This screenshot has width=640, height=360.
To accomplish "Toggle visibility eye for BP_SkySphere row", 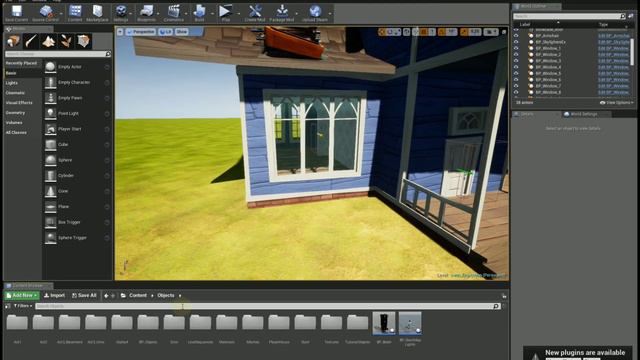I will click(x=516, y=42).
